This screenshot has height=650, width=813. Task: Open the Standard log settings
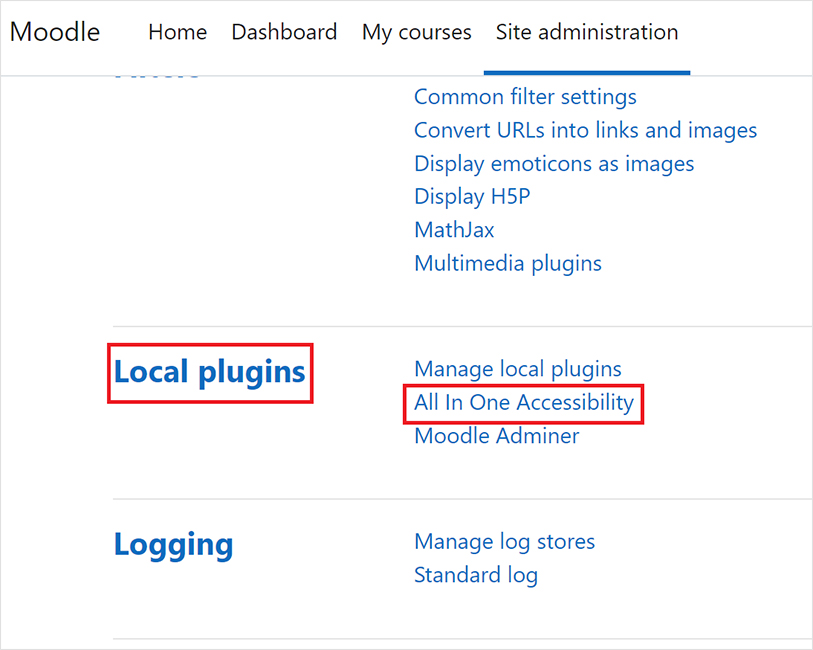click(x=476, y=575)
